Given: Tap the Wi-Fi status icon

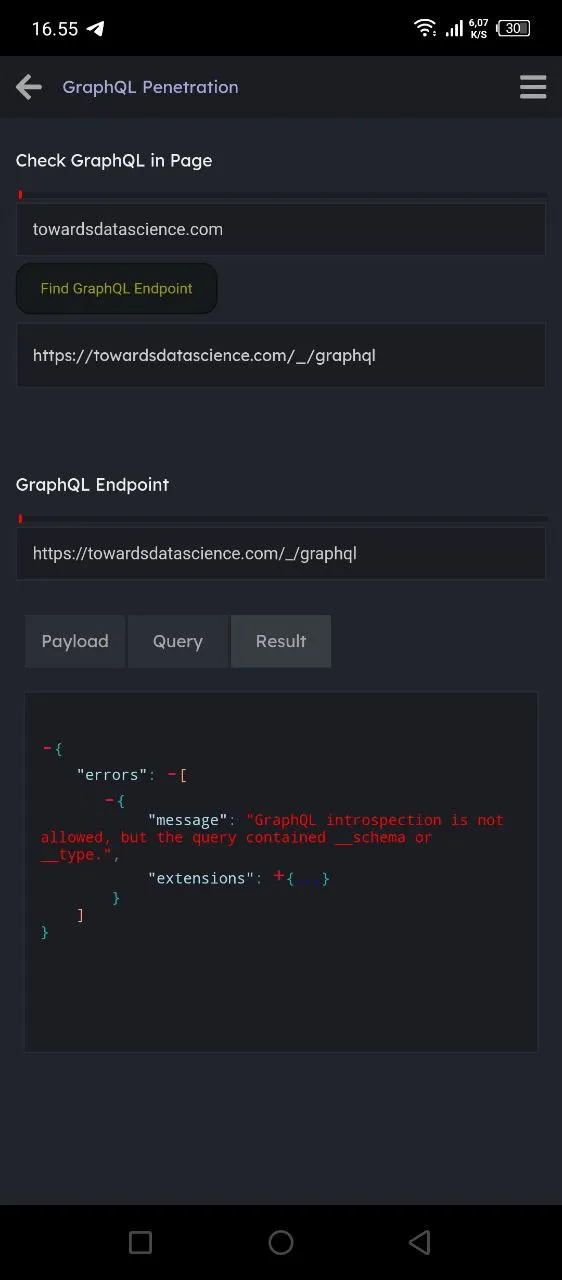Looking at the screenshot, I should (x=425, y=28).
